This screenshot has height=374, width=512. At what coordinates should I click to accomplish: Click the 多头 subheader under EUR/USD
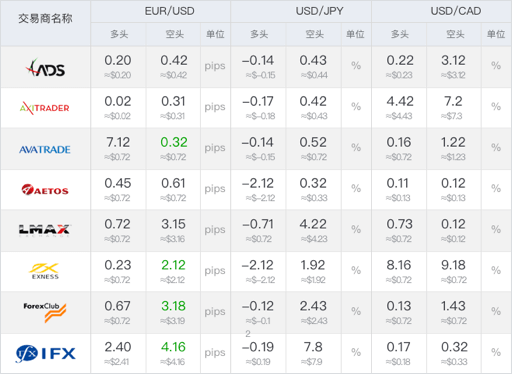(119, 34)
